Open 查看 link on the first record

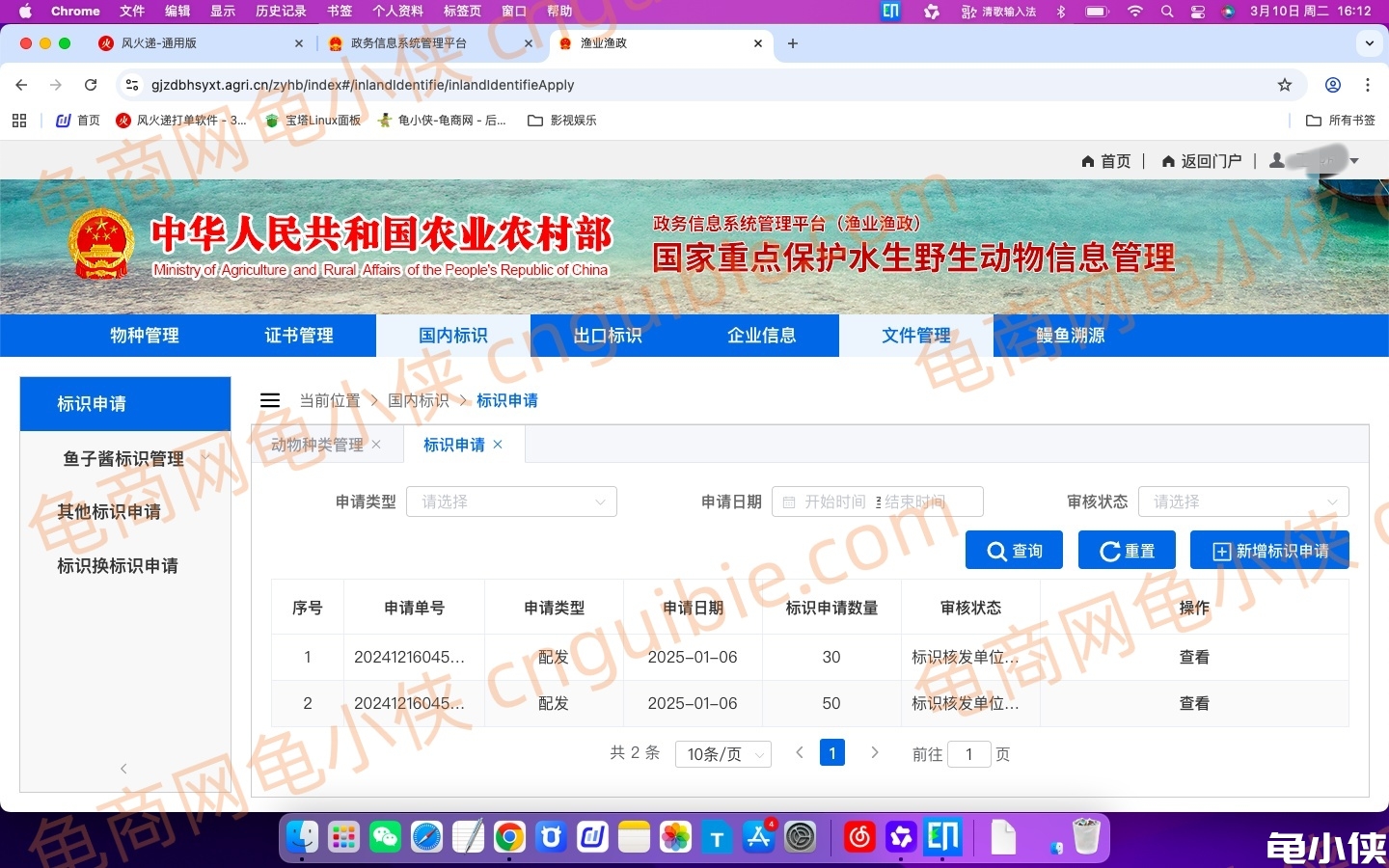[x=1194, y=657]
